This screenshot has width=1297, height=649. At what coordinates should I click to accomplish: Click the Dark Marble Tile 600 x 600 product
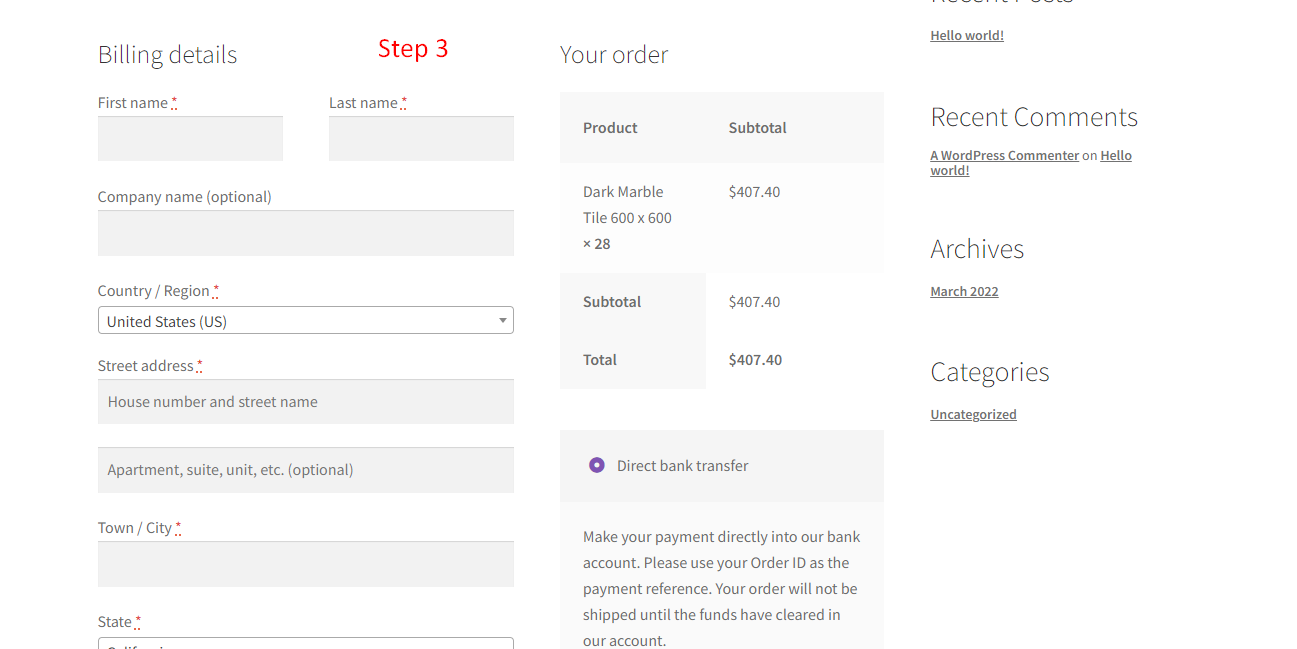click(627, 205)
